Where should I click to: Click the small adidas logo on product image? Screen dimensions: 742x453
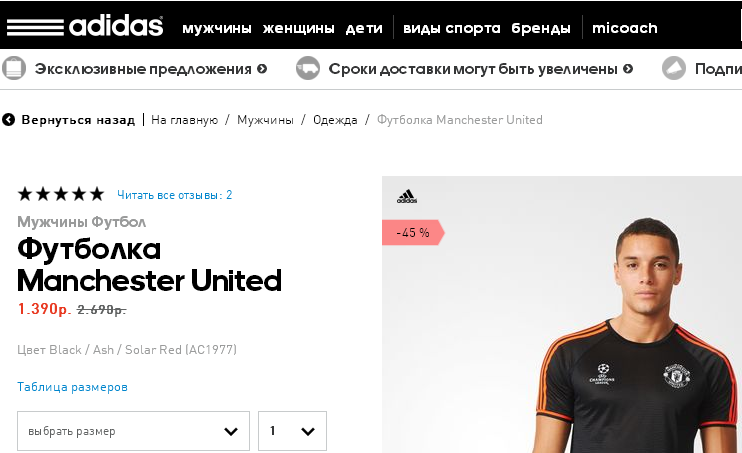click(x=407, y=196)
